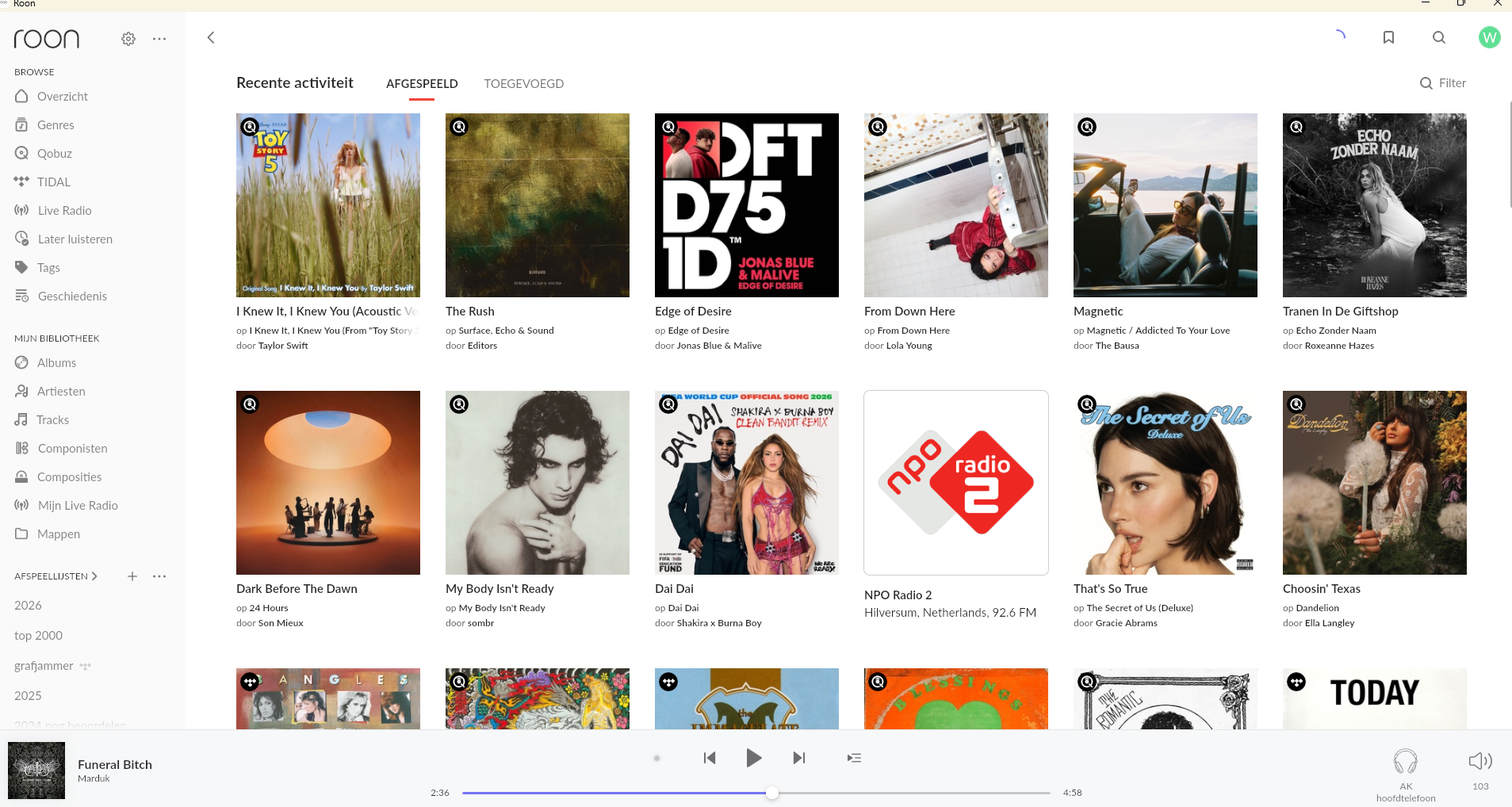
Task: Open Dark Before The Dawn cover
Action: point(328,483)
